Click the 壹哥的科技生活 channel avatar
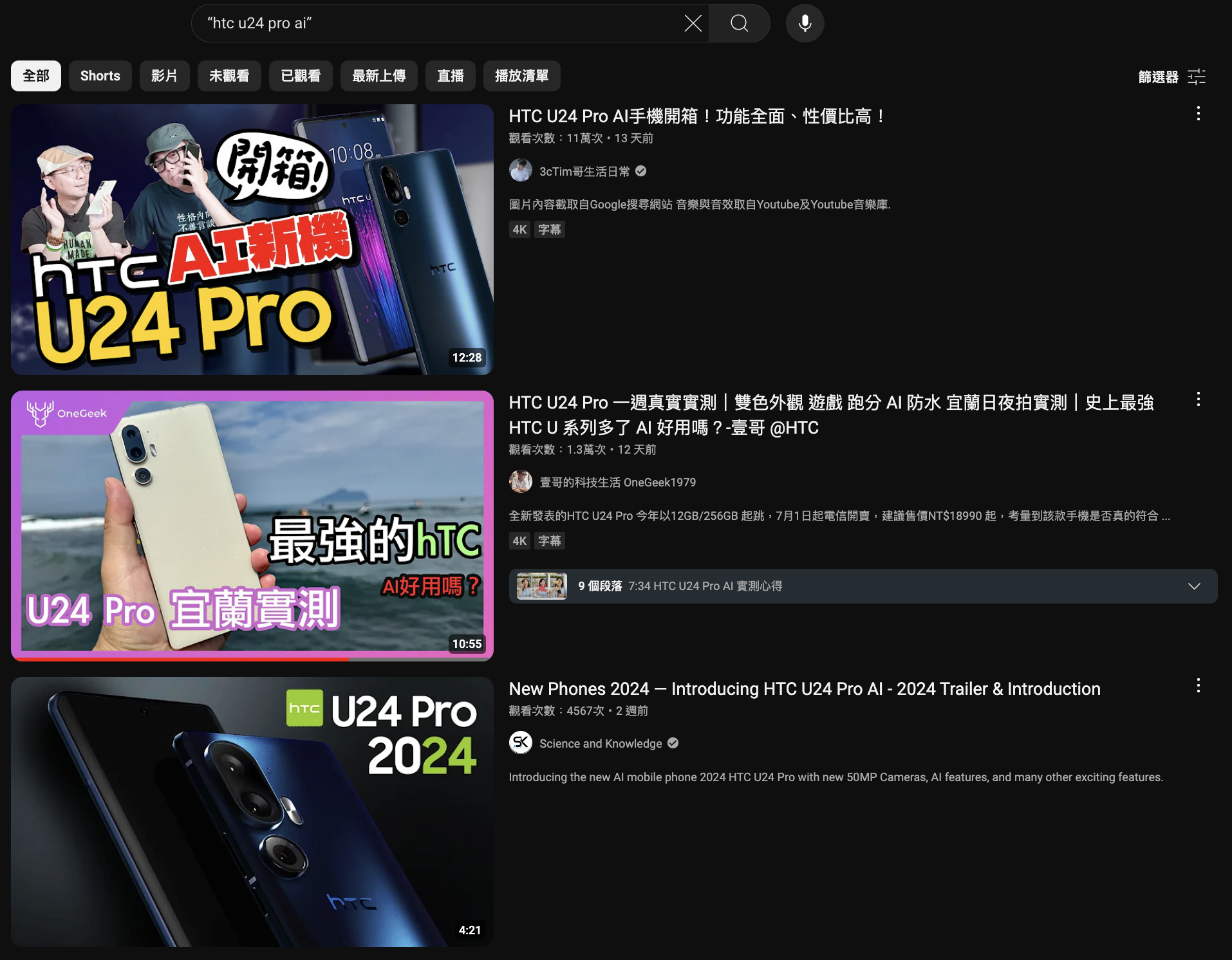Screen dimensions: 1232x960 pos(520,482)
